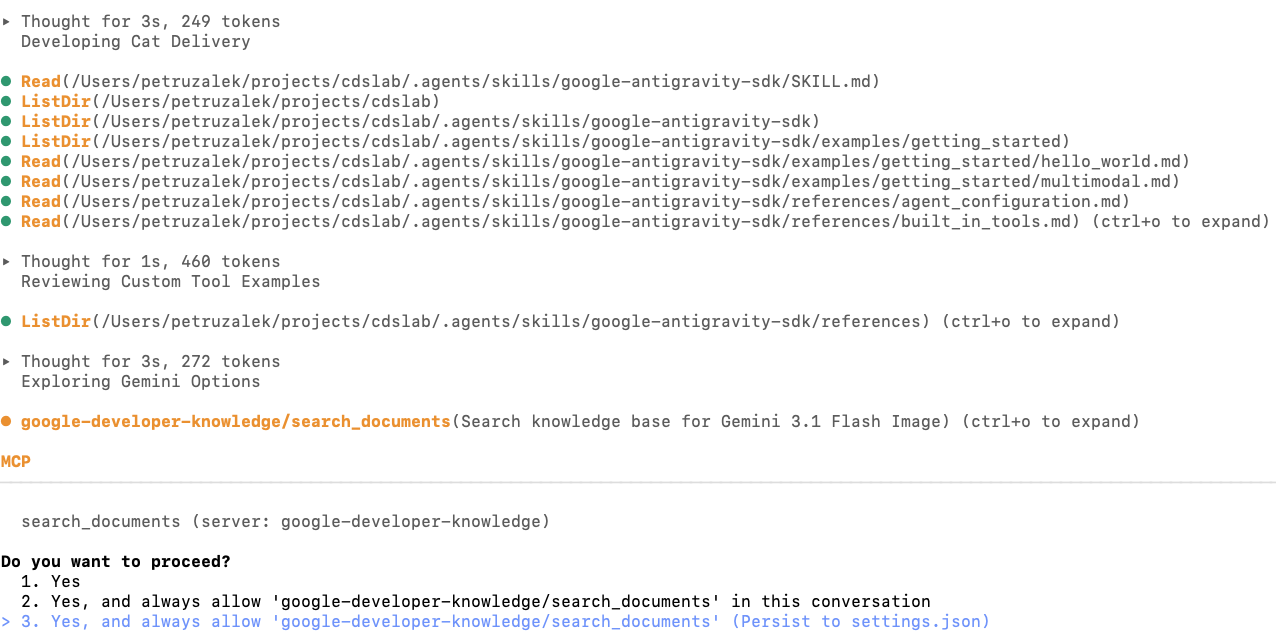Click the green dot beside ListDir skills/google-antigravity-sdk

pos(6,121)
